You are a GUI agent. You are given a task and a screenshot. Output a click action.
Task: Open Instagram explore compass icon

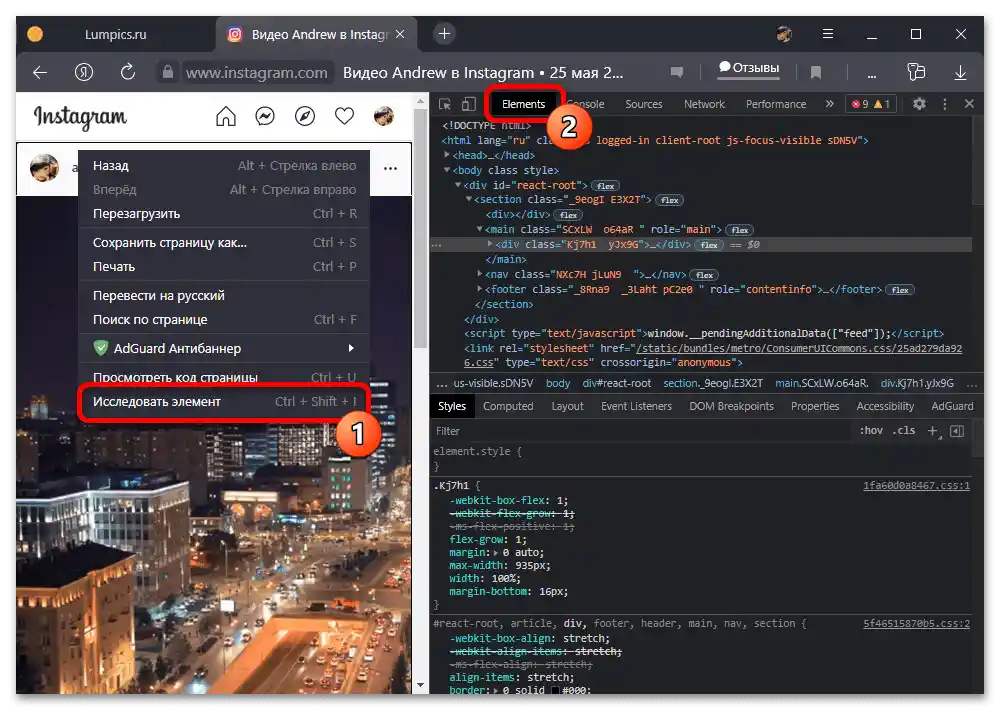pyautogui.click(x=305, y=116)
